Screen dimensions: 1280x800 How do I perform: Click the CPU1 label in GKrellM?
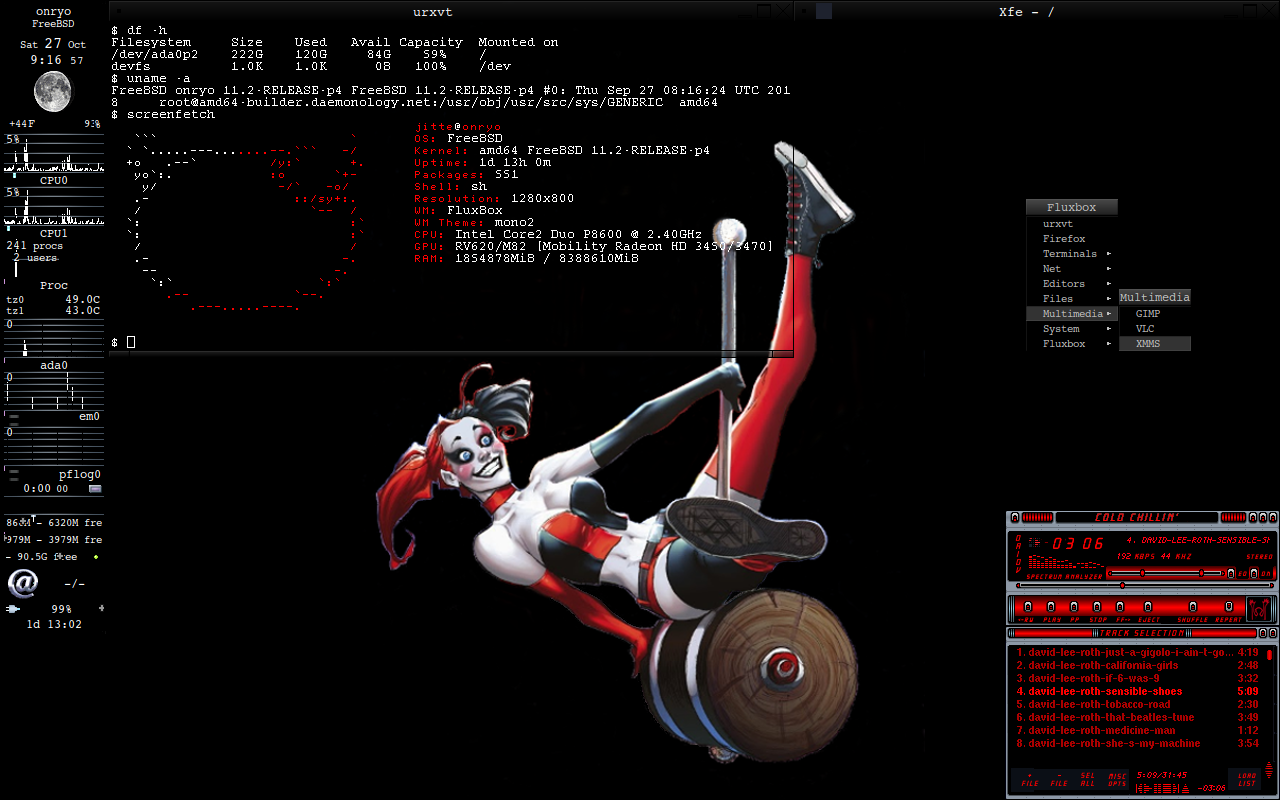click(x=54, y=233)
